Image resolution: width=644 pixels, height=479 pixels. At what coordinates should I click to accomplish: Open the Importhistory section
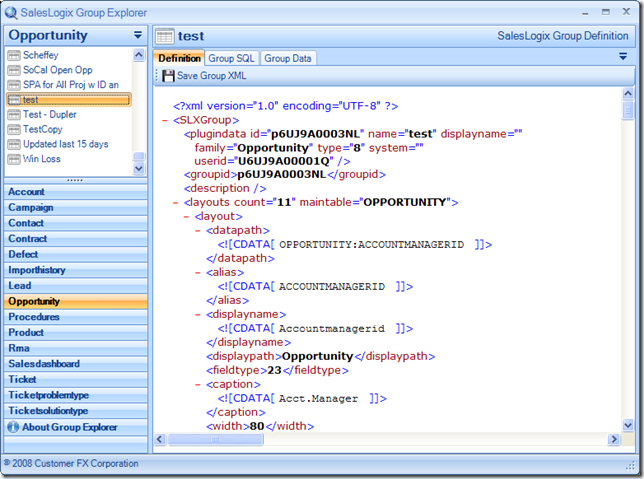[76, 270]
